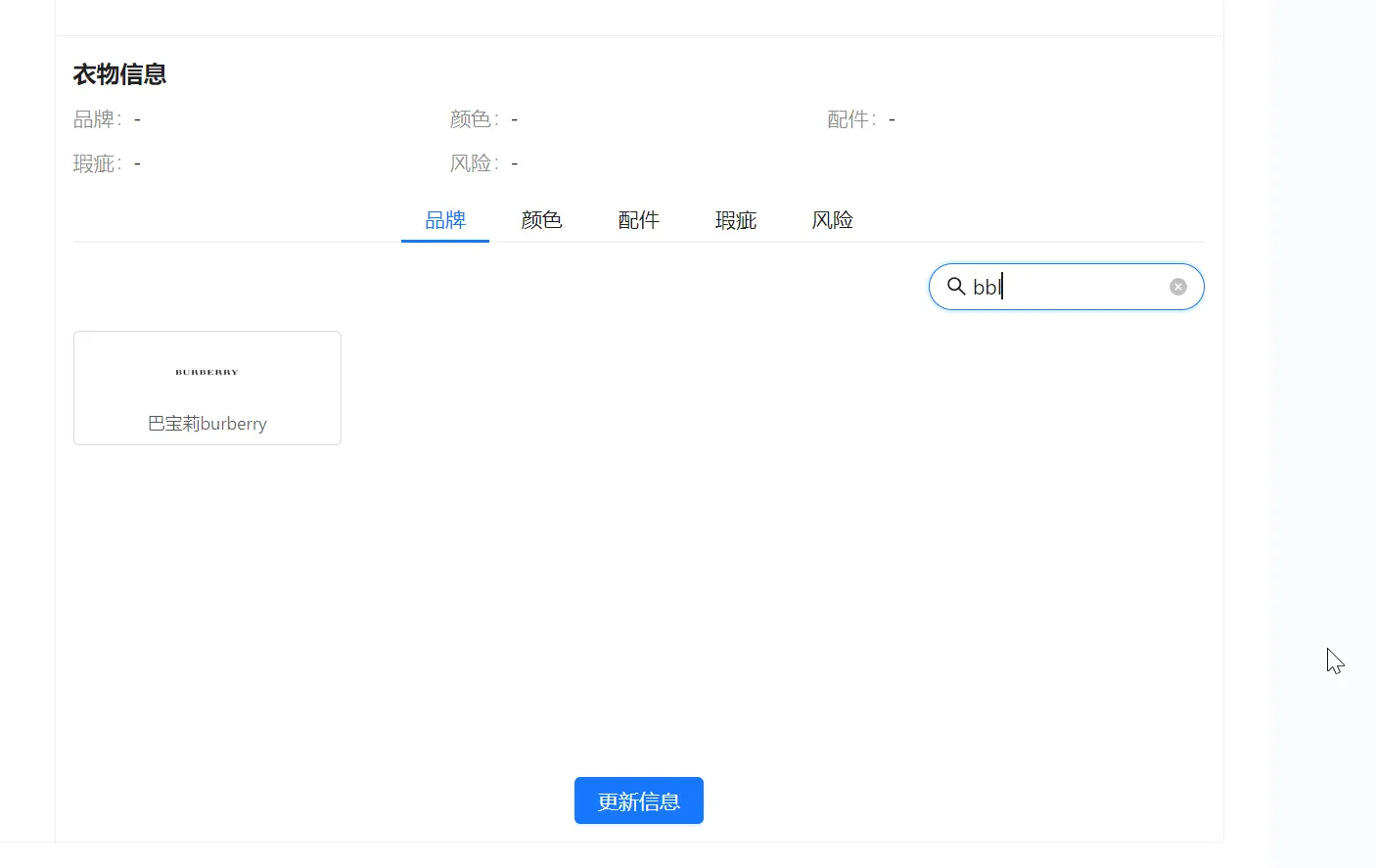The width and height of the screenshot is (1376, 868).
Task: Choose the 巴宝莉burberry brand card
Action: [x=207, y=388]
